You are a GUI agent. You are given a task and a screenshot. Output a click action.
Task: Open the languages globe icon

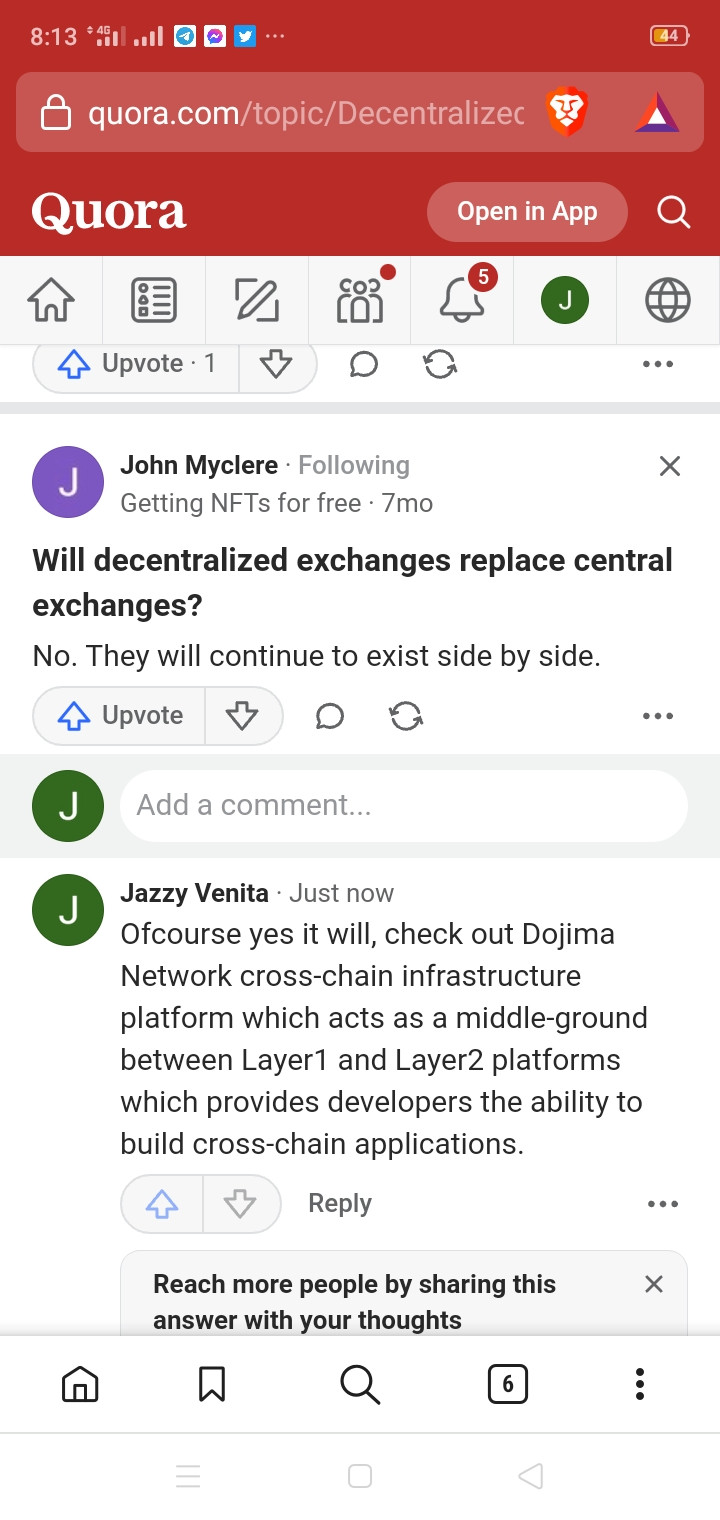668,300
